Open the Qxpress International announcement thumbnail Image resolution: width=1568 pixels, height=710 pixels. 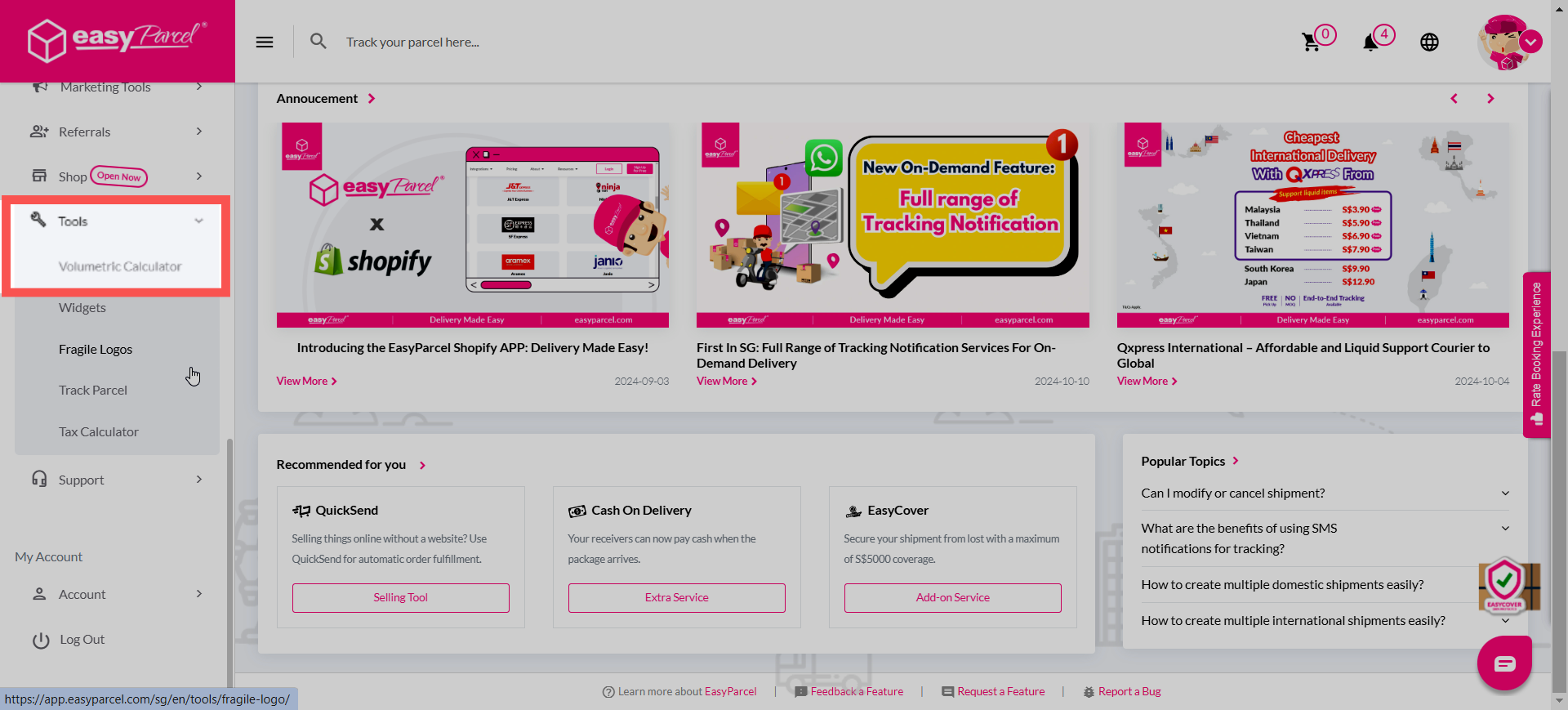tap(1313, 226)
